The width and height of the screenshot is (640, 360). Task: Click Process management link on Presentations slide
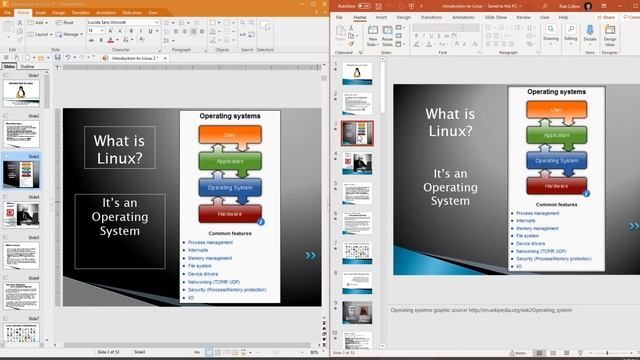pos(210,242)
